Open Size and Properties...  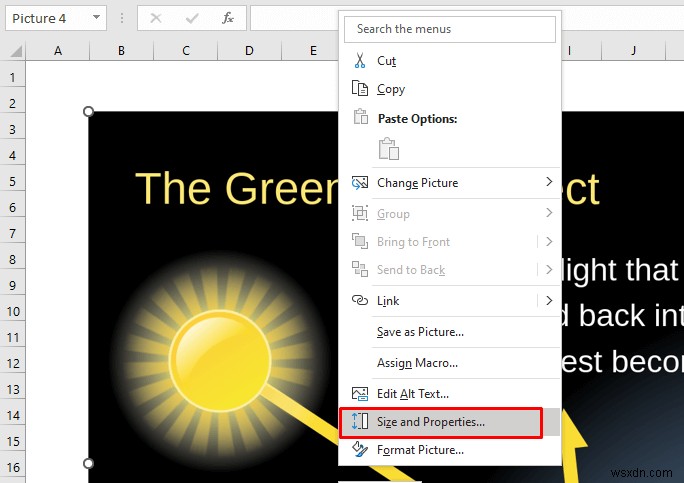450,422
